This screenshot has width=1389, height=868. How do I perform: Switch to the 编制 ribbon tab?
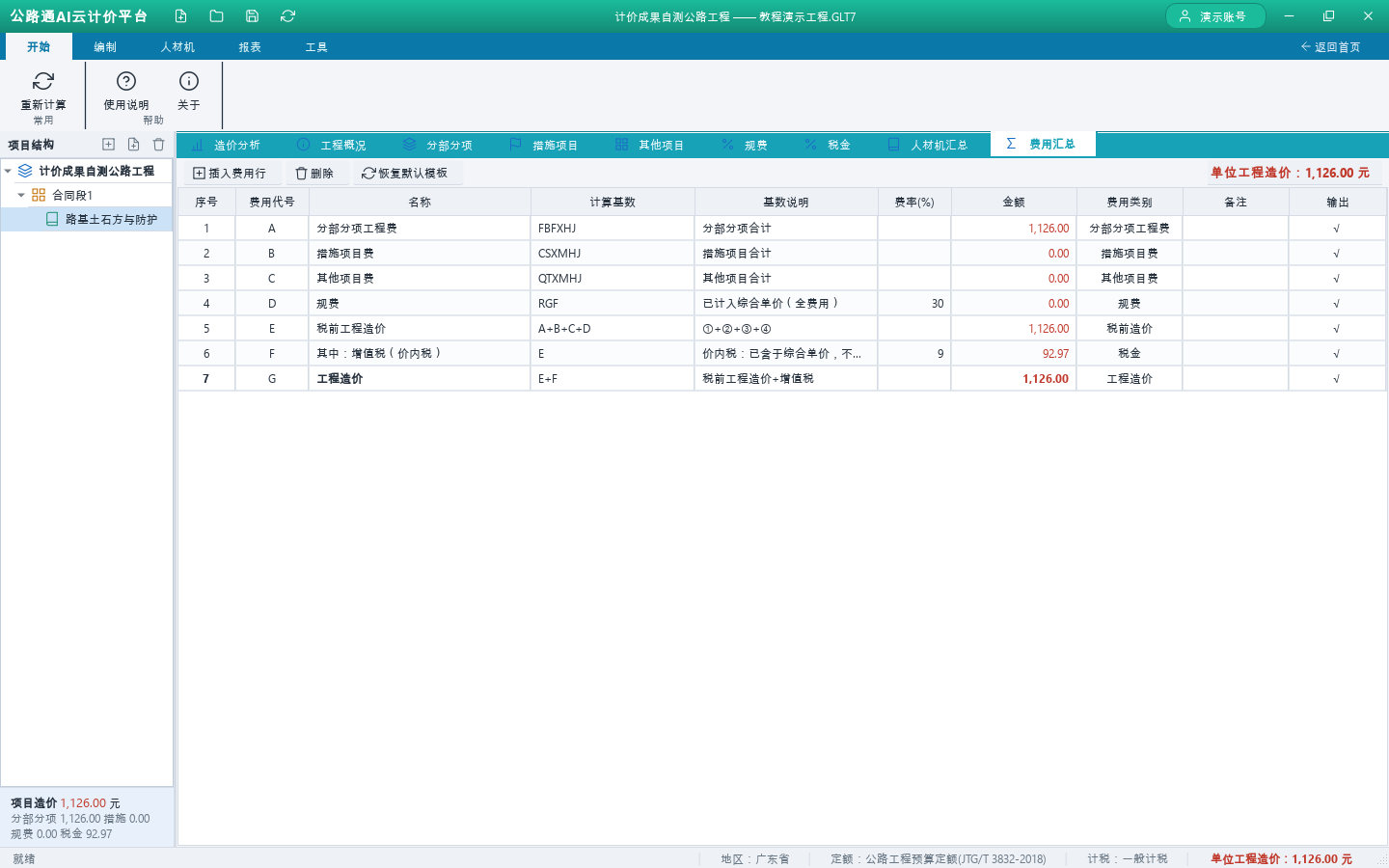[x=105, y=46]
